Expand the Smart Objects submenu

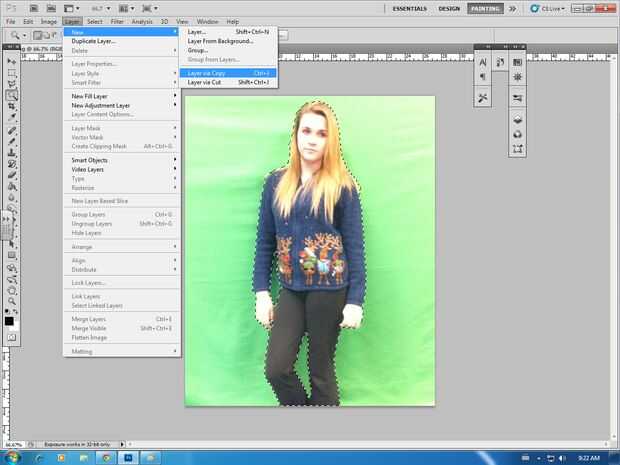click(x=121, y=160)
